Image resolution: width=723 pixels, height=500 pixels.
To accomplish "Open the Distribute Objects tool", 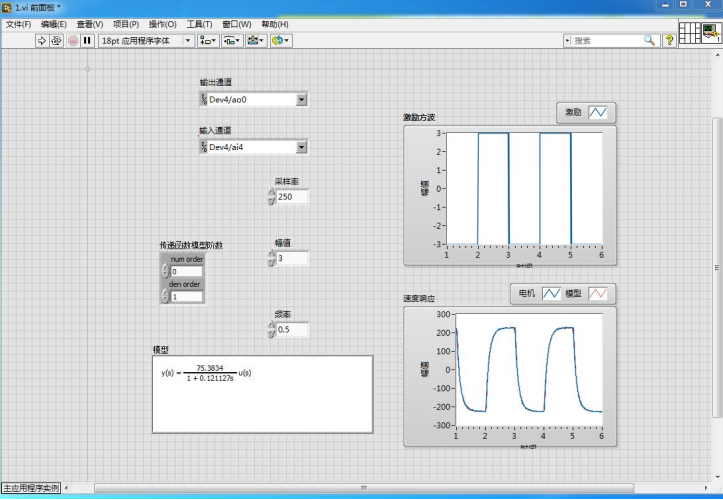I will [x=231, y=41].
